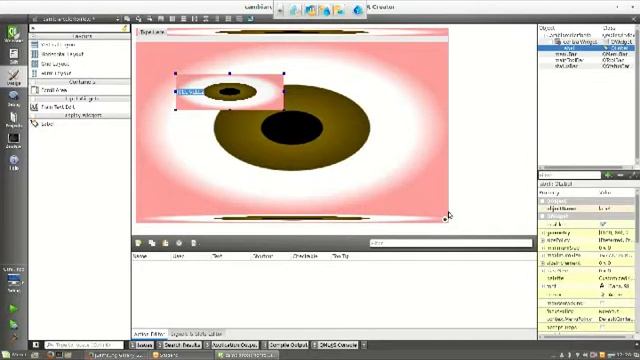The height and width of the screenshot is (360, 640).
Task: Click Copy action icon in Action Editor
Action: [152, 243]
